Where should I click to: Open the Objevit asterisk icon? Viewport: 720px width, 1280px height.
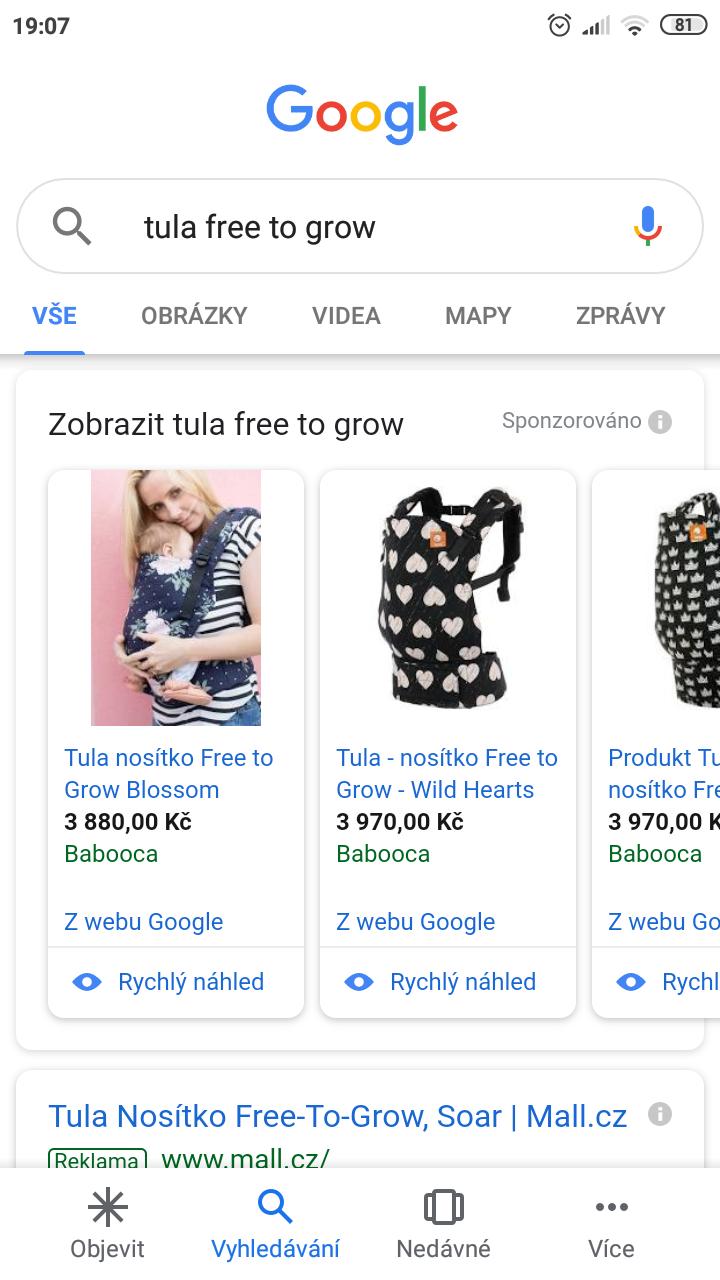point(107,1208)
